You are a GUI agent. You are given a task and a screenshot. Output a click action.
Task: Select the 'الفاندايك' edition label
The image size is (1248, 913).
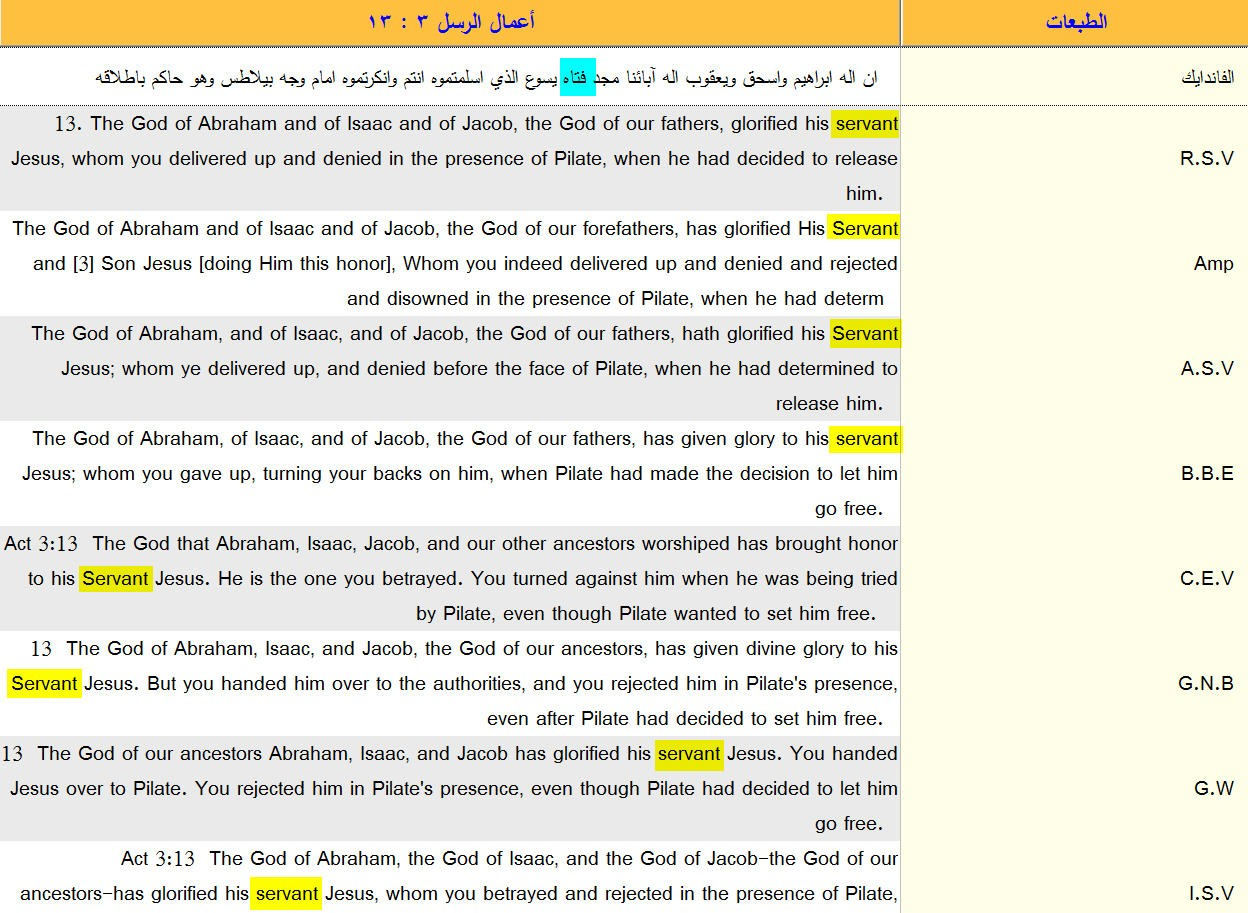pos(1207,77)
